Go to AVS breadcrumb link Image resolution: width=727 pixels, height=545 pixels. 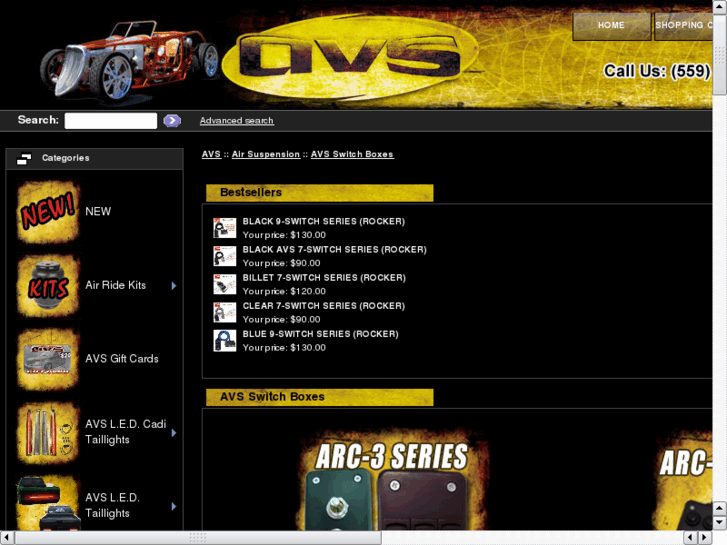tap(211, 154)
